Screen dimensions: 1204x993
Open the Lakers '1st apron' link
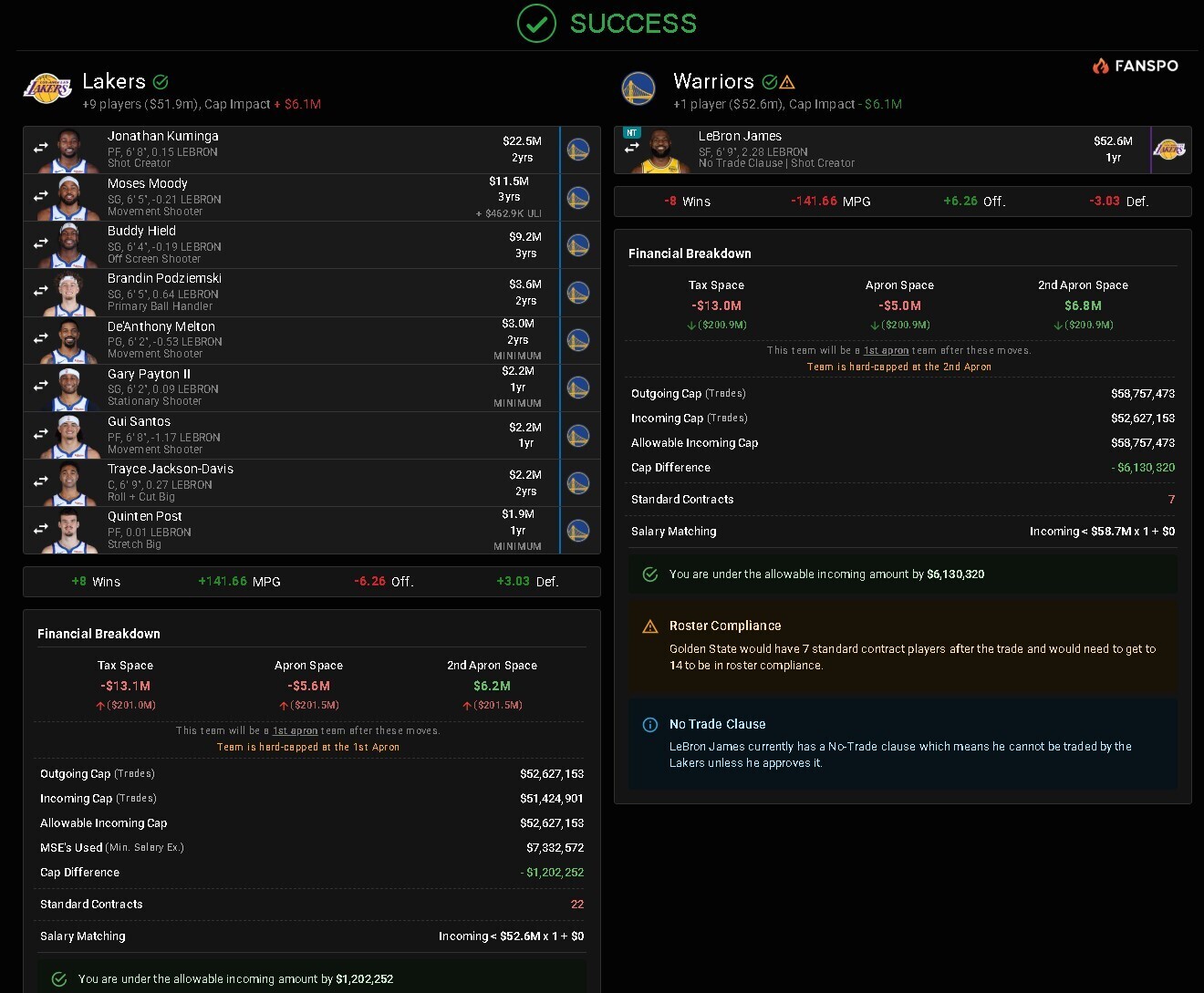[296, 731]
